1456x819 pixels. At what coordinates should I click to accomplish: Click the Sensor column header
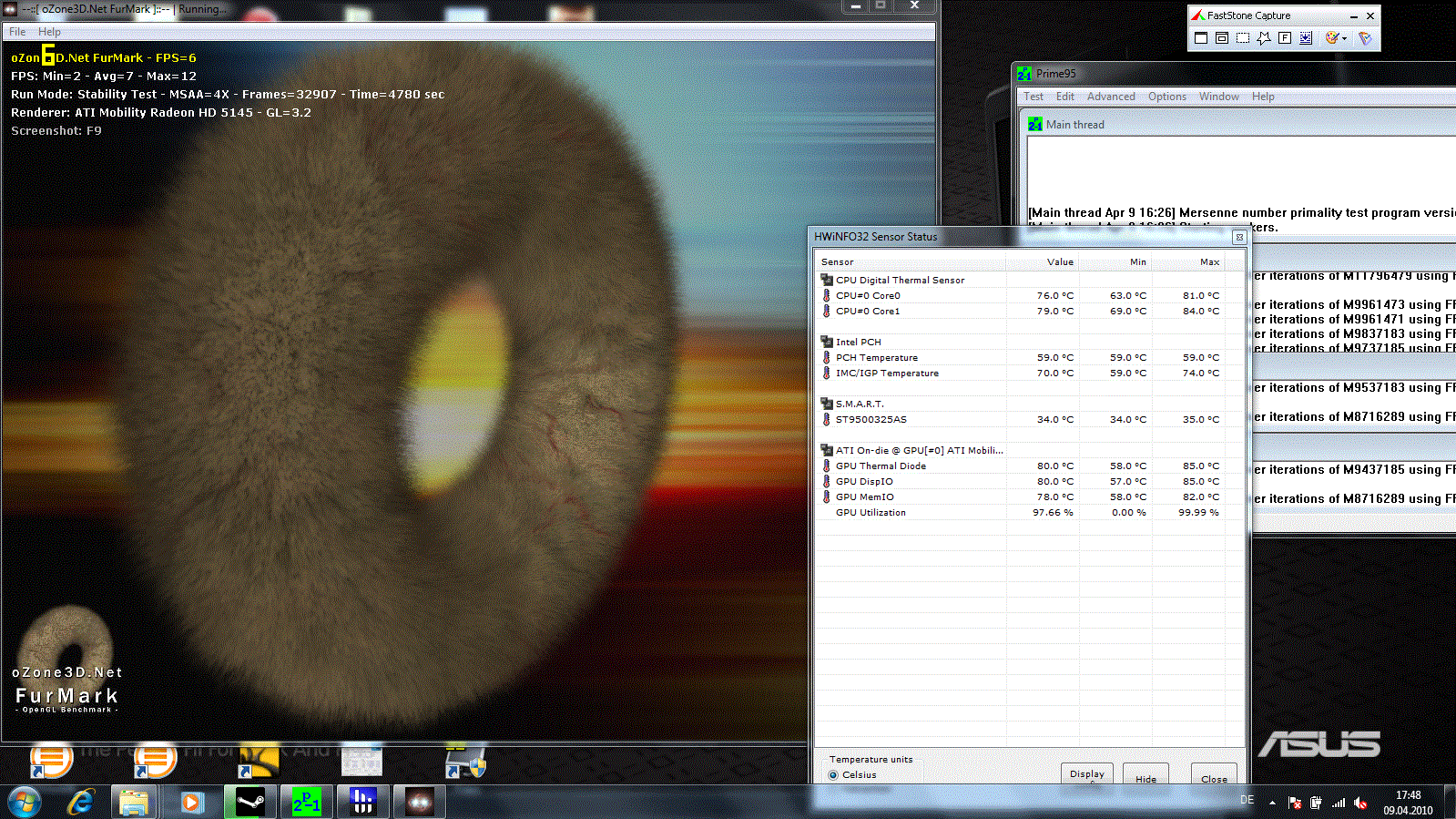[911, 262]
